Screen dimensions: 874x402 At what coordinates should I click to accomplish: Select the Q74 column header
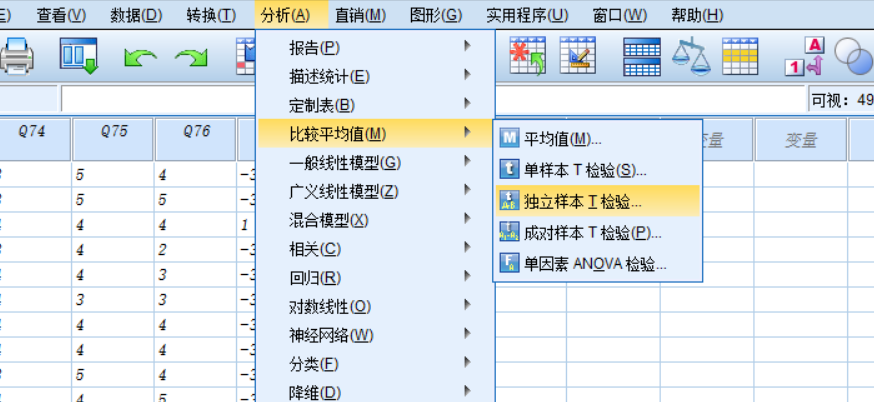(x=35, y=139)
